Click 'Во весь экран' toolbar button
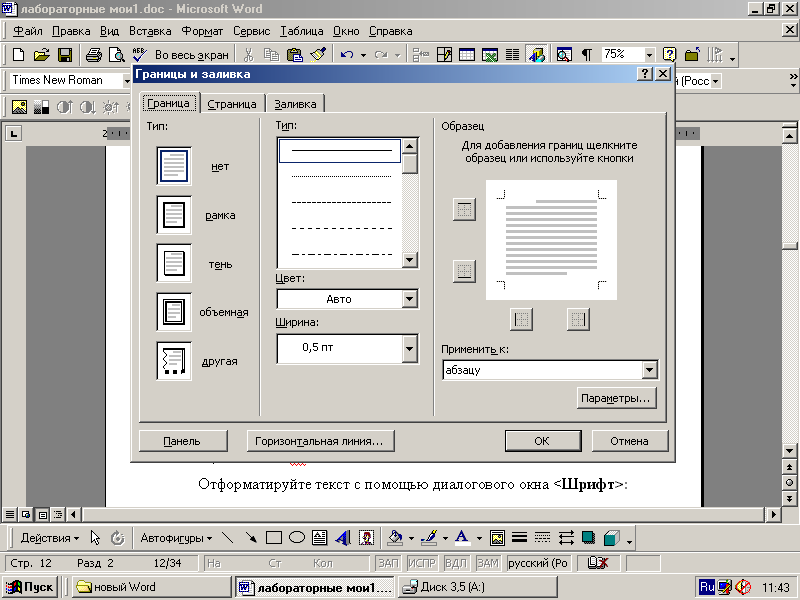Viewport: 800px width, 600px height. [x=192, y=55]
